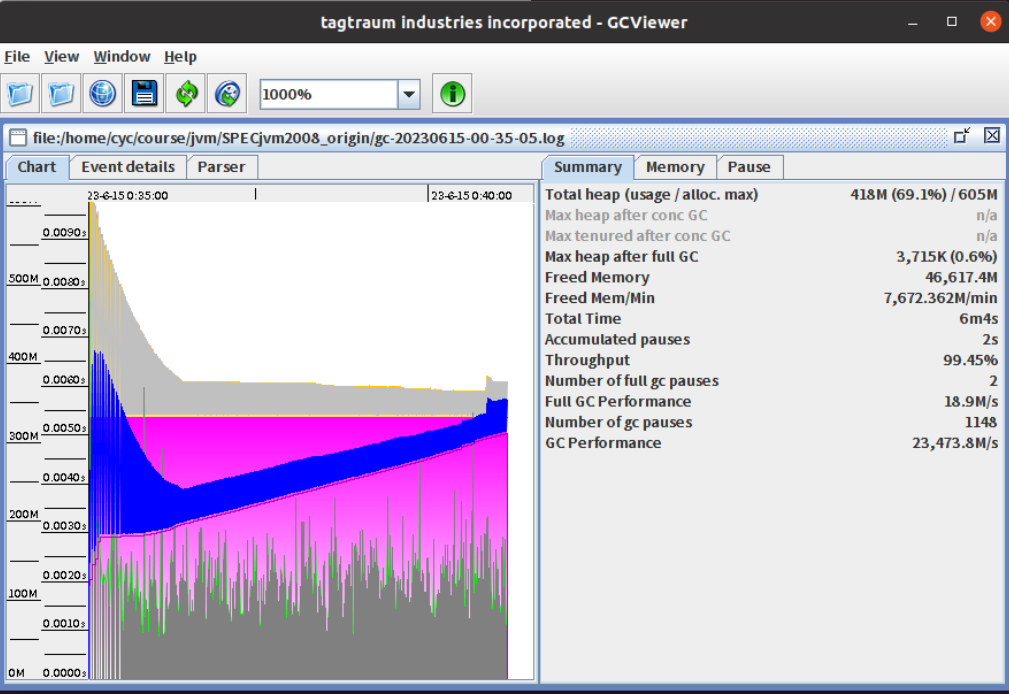Toggle watch mode with globe-arrow icon

tap(227, 94)
